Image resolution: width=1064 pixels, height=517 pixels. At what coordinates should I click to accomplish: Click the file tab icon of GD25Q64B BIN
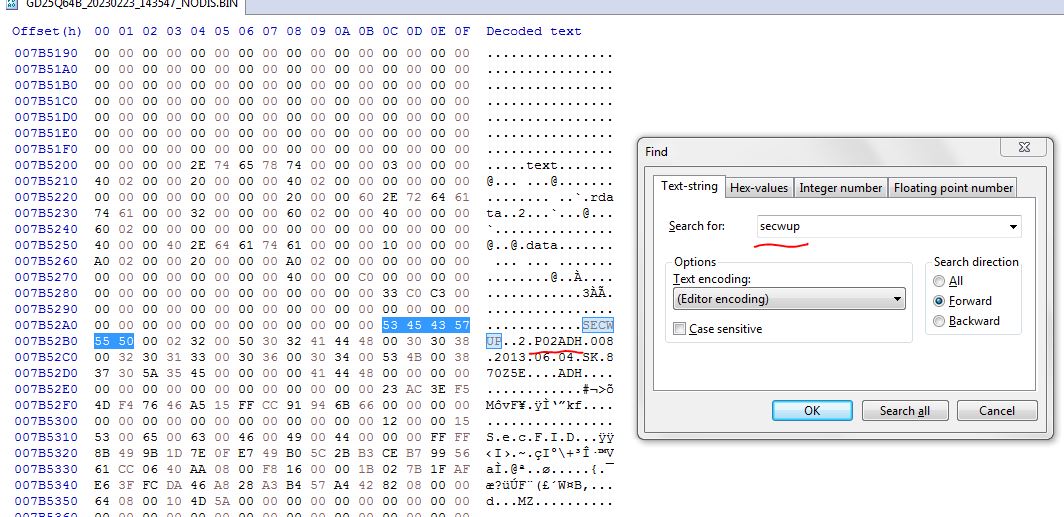11,3
